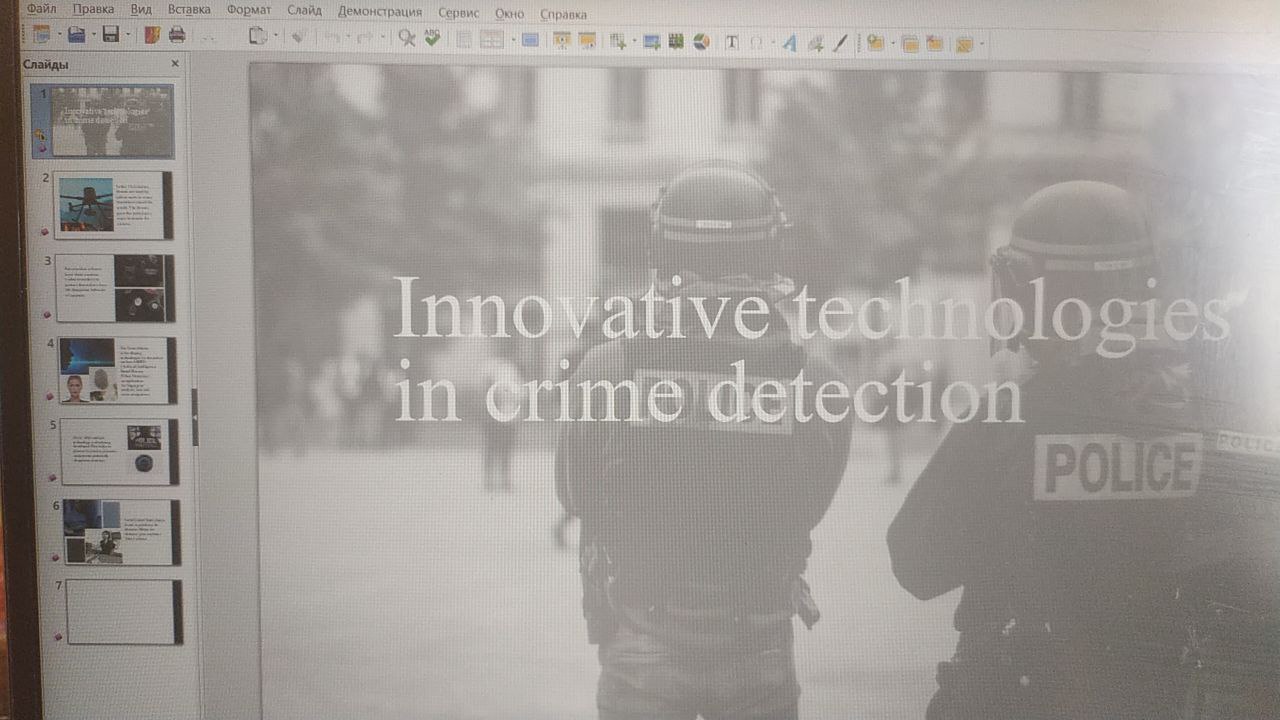
Task: Click the New Slide icon
Action: click(x=875, y=42)
